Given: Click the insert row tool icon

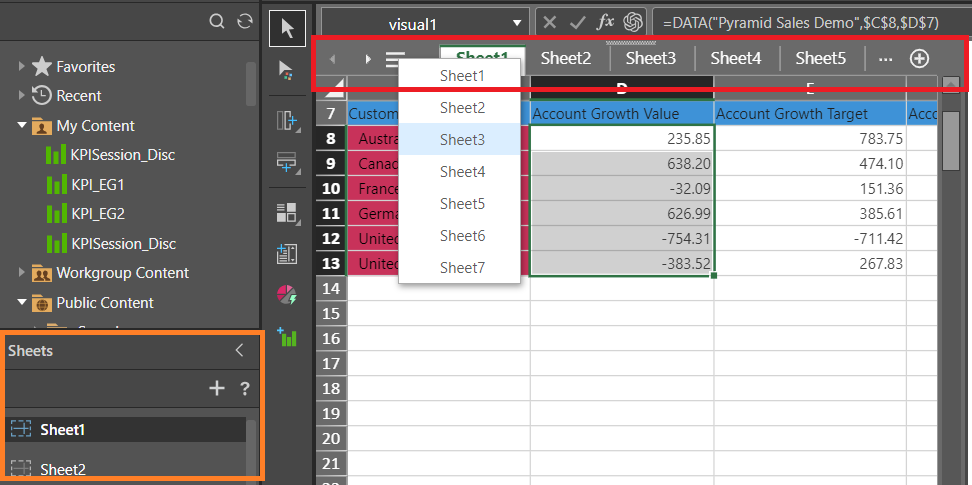Looking at the screenshot, I should 288,162.
